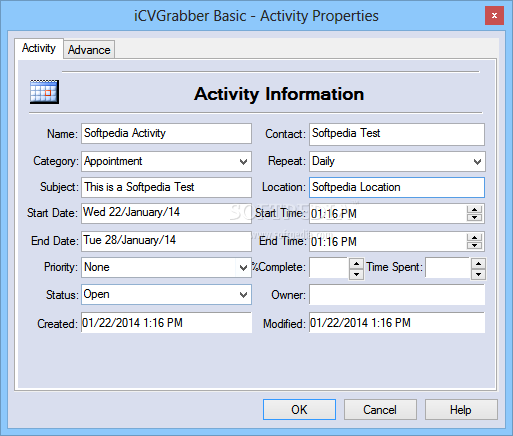
Task: Expand the Priority dropdown showing None
Action: pyautogui.click(x=243, y=267)
